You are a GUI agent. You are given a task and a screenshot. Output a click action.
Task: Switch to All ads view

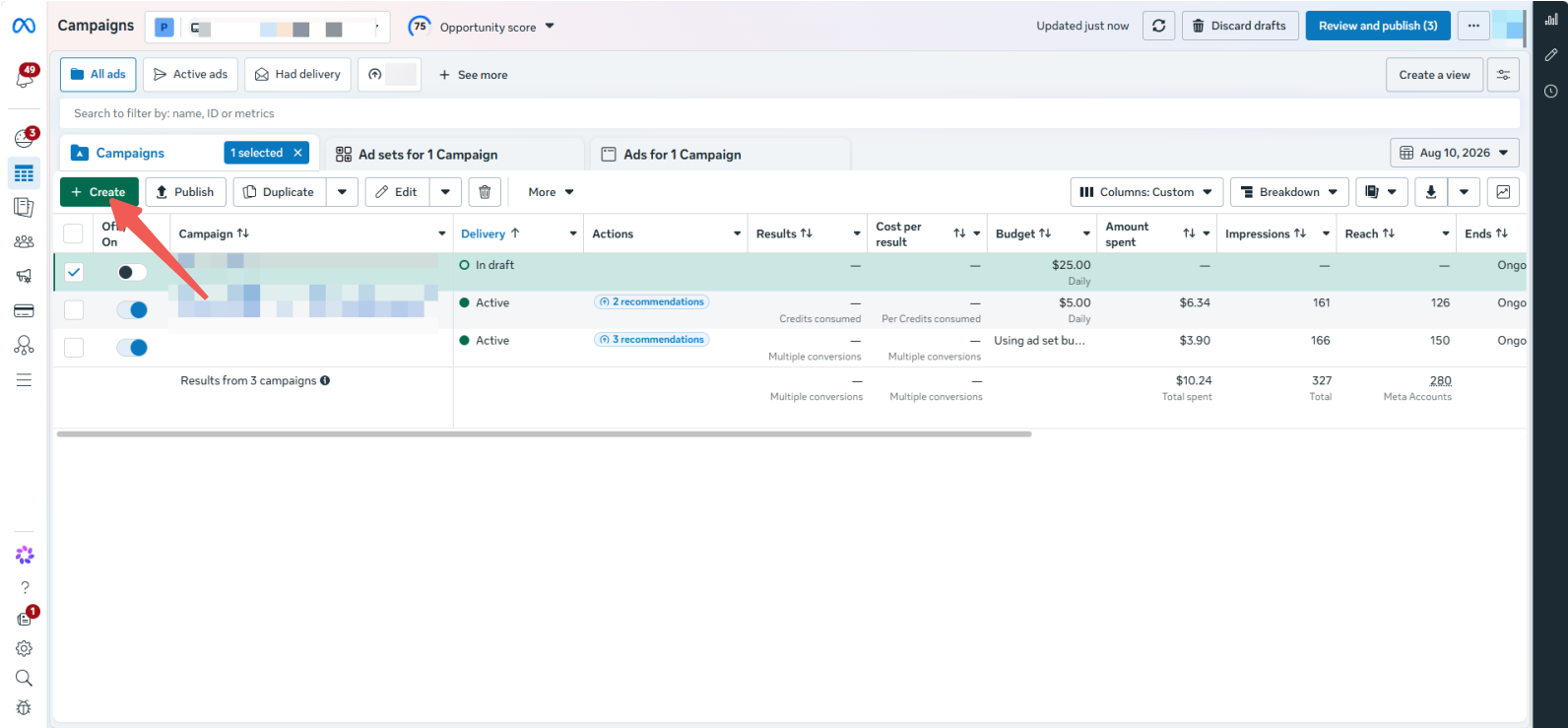point(98,74)
